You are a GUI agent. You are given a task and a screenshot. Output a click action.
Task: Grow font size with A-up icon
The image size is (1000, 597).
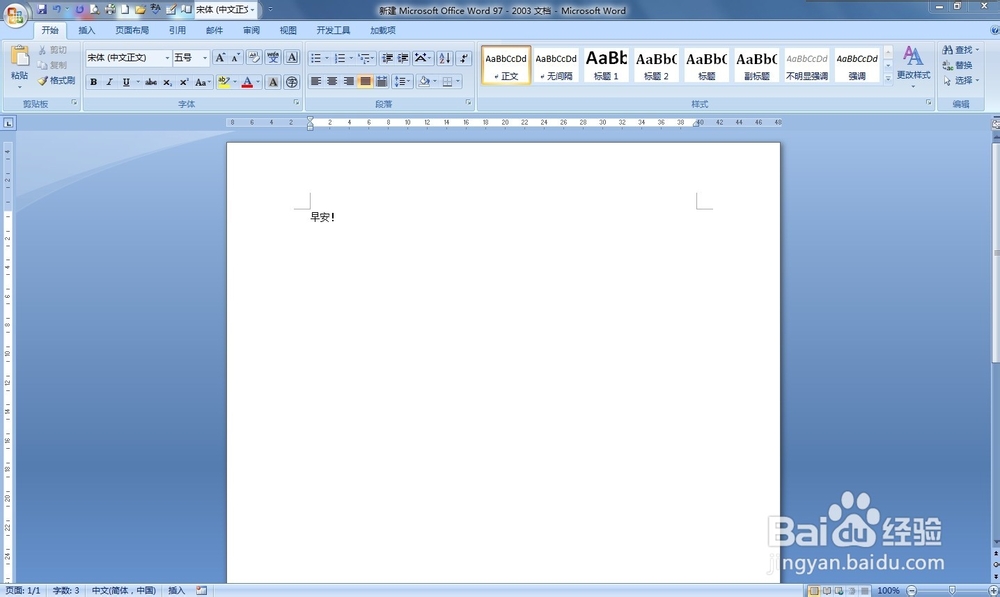tap(220, 58)
